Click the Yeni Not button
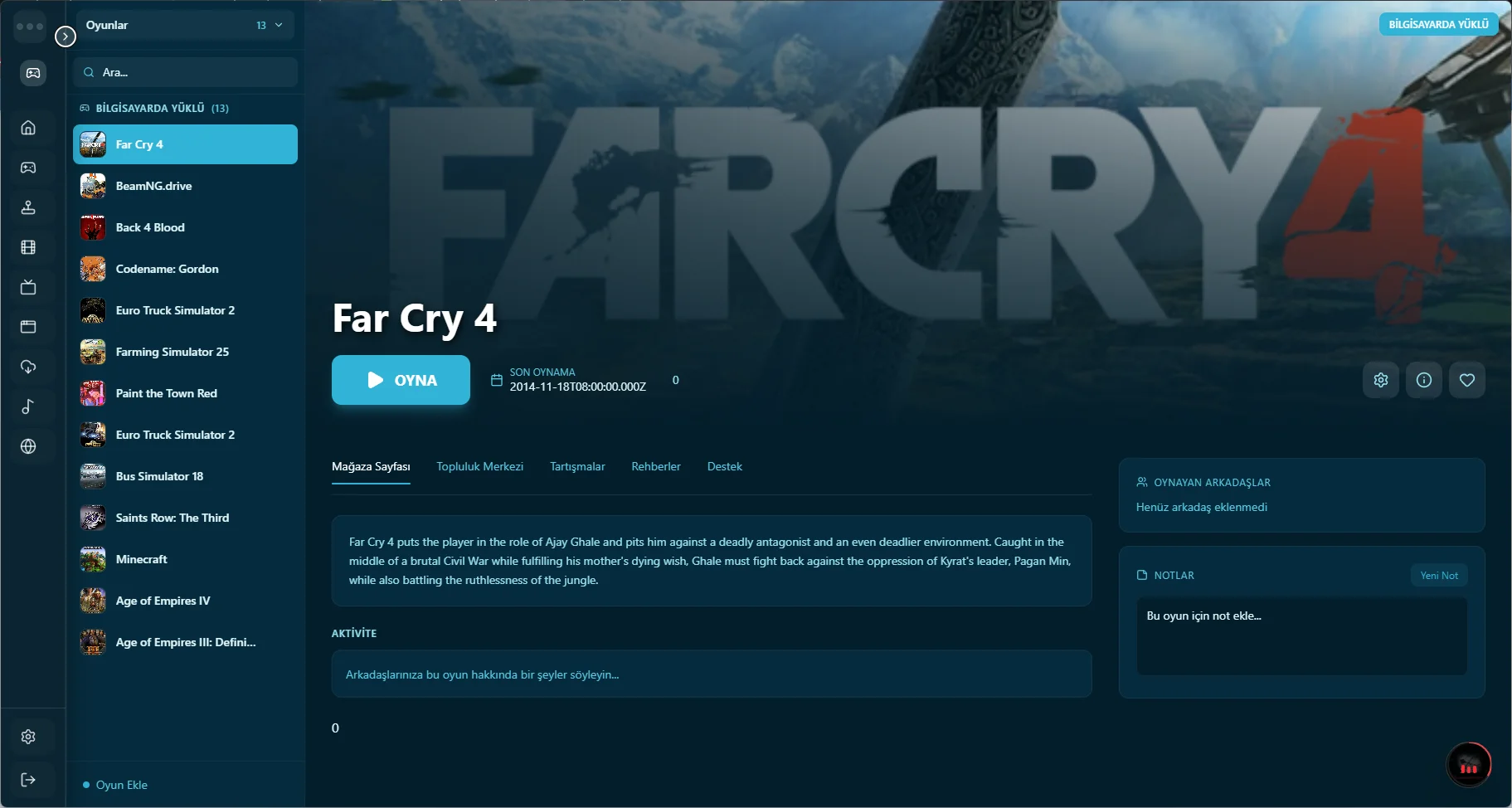 click(1439, 575)
